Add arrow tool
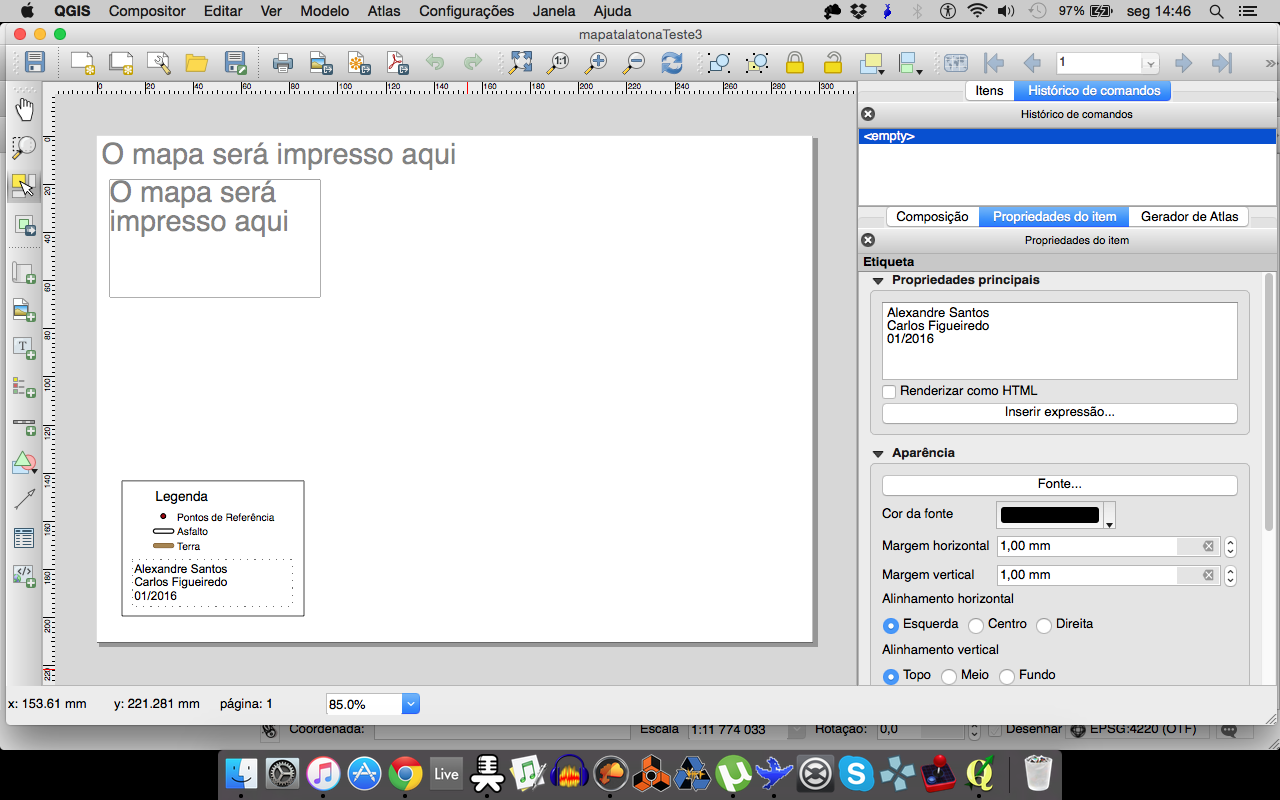This screenshot has height=800, width=1280. tap(24, 499)
